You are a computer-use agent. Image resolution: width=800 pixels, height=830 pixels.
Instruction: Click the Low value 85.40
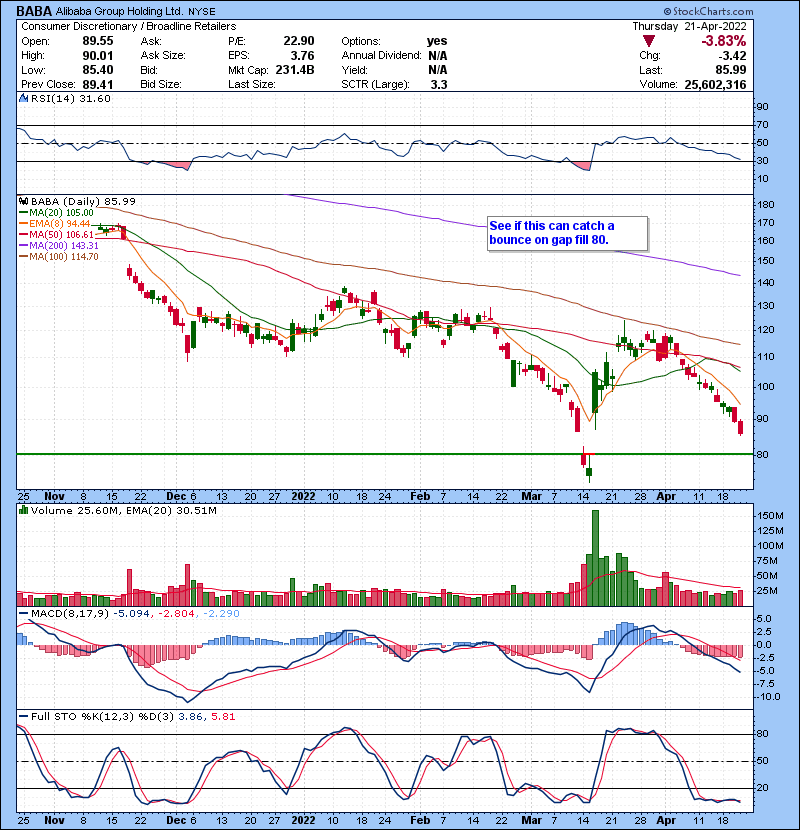click(x=98, y=70)
